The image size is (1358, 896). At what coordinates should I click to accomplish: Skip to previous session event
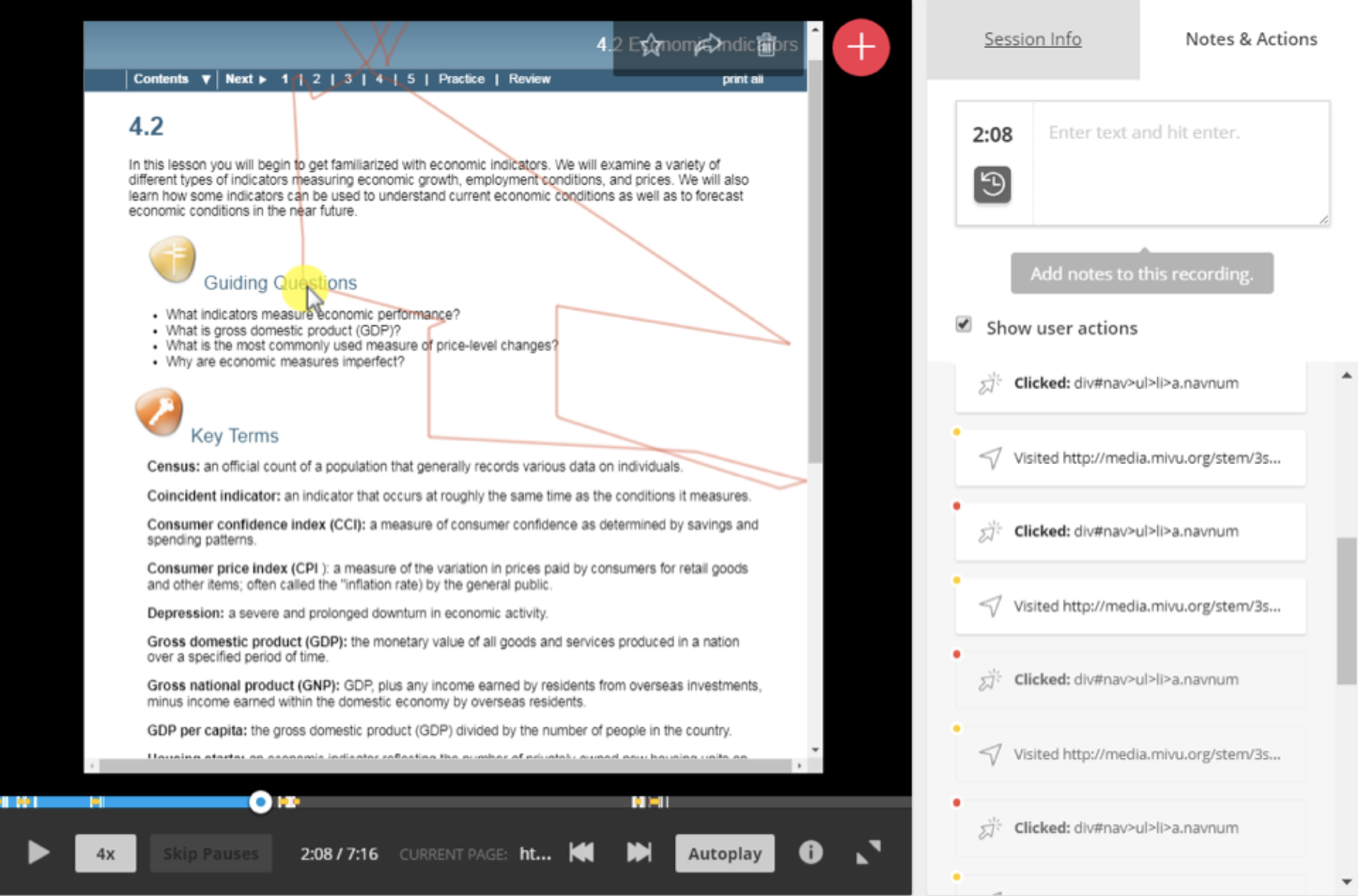point(582,852)
